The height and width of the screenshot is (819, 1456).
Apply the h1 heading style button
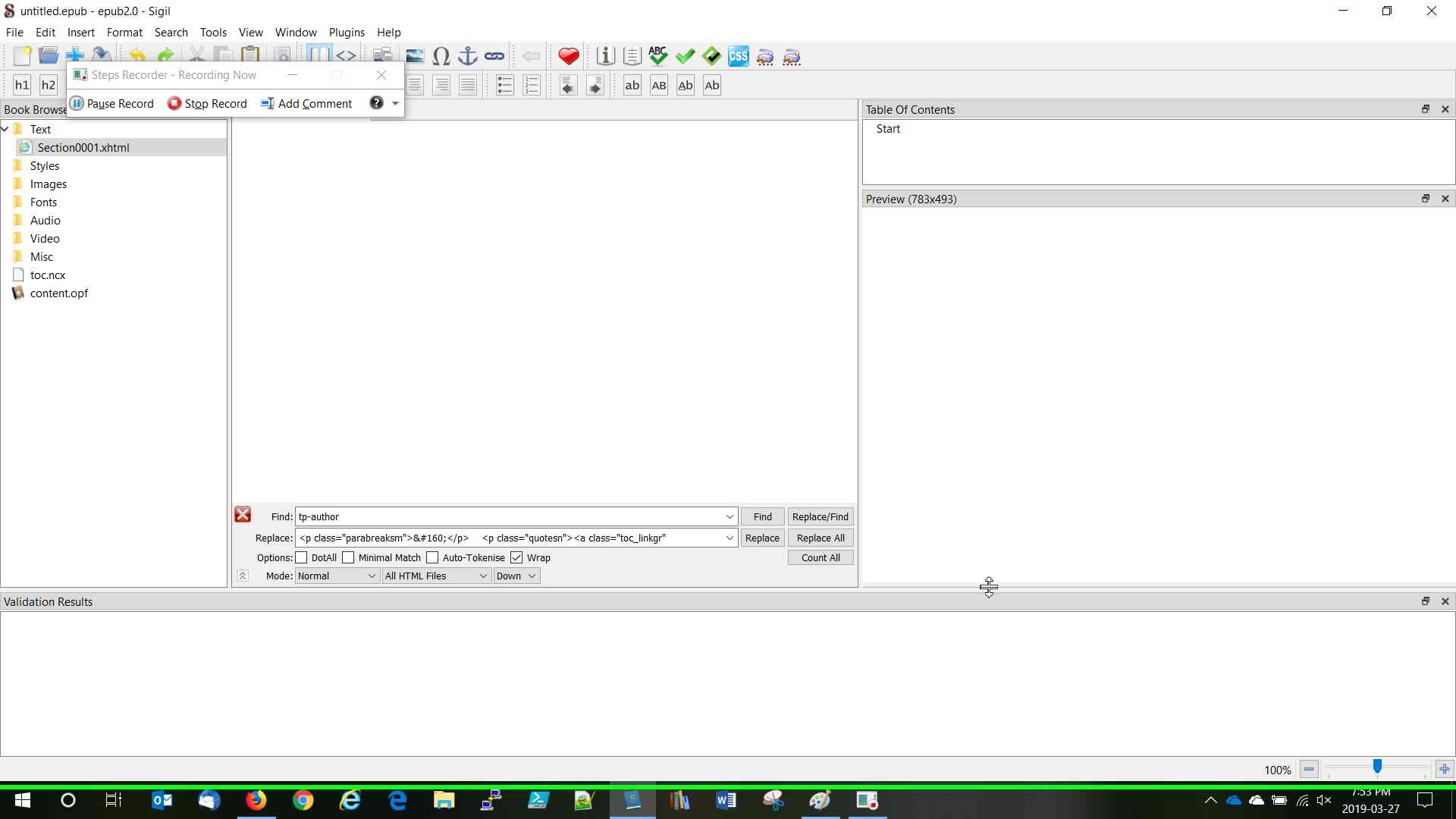click(x=22, y=85)
